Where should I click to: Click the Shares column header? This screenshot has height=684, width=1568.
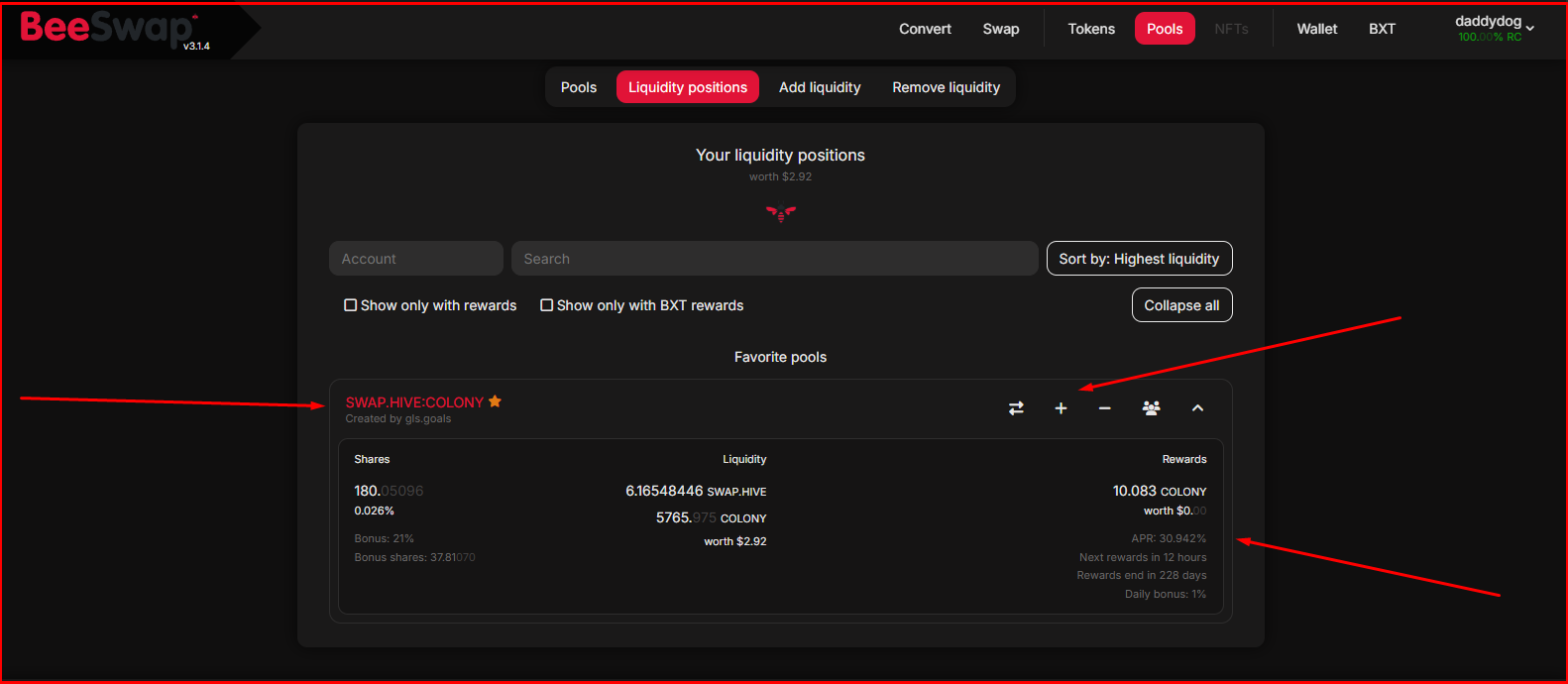pyautogui.click(x=372, y=459)
